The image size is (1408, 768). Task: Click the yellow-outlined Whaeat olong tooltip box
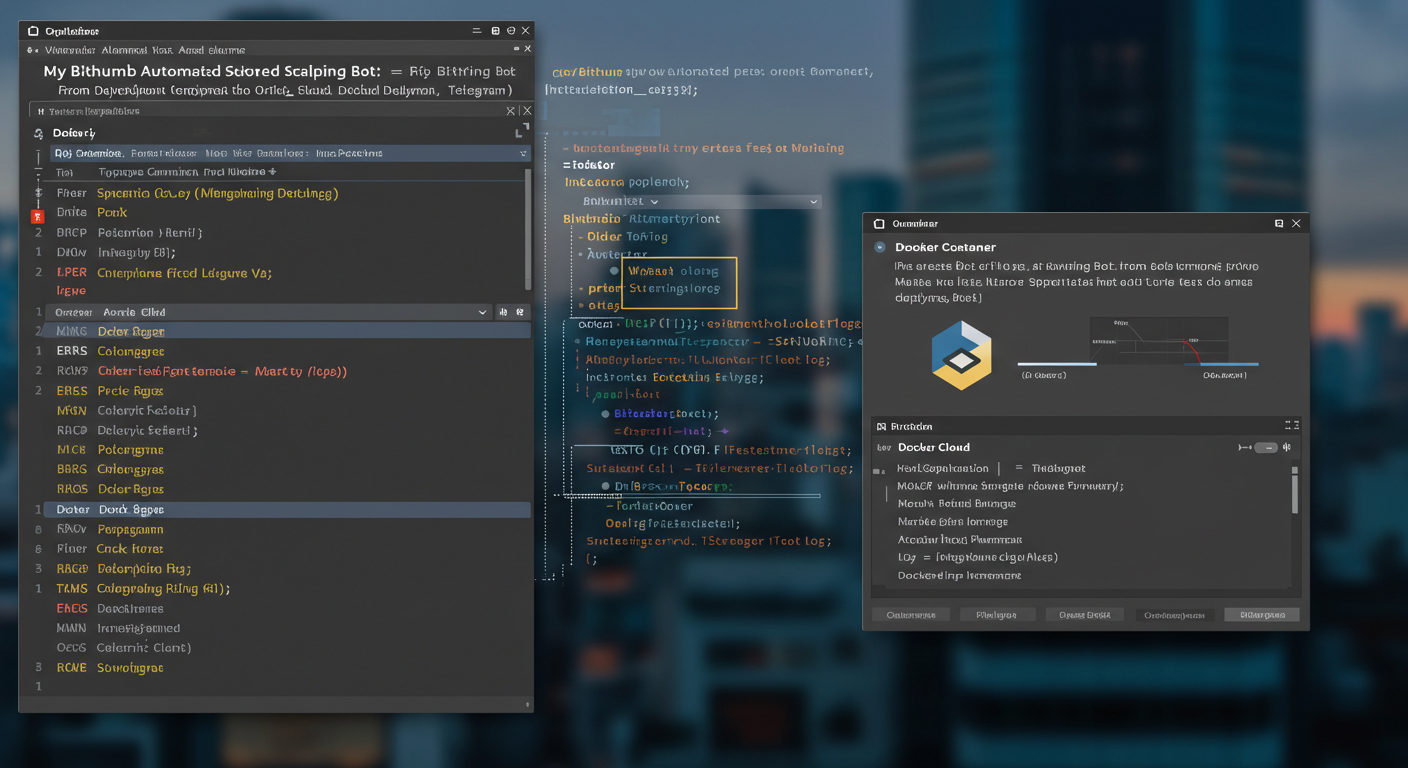(x=680, y=282)
